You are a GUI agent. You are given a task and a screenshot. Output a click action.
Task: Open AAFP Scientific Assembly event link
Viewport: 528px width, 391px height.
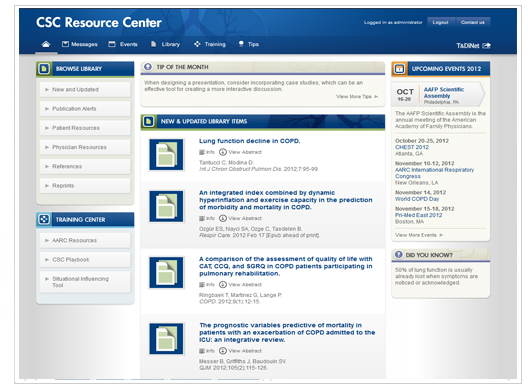pyautogui.click(x=443, y=93)
